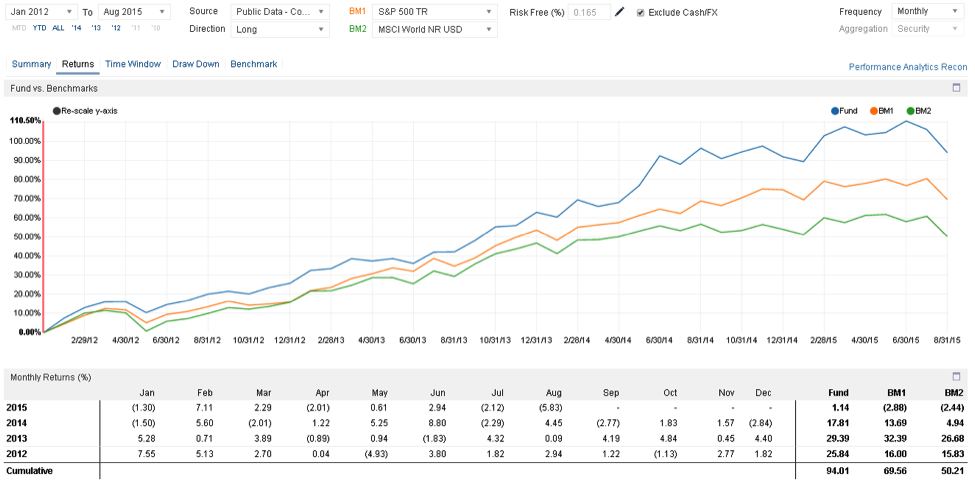Toggle the BM2 series legend dot
975x481 pixels.
[x=909, y=110]
